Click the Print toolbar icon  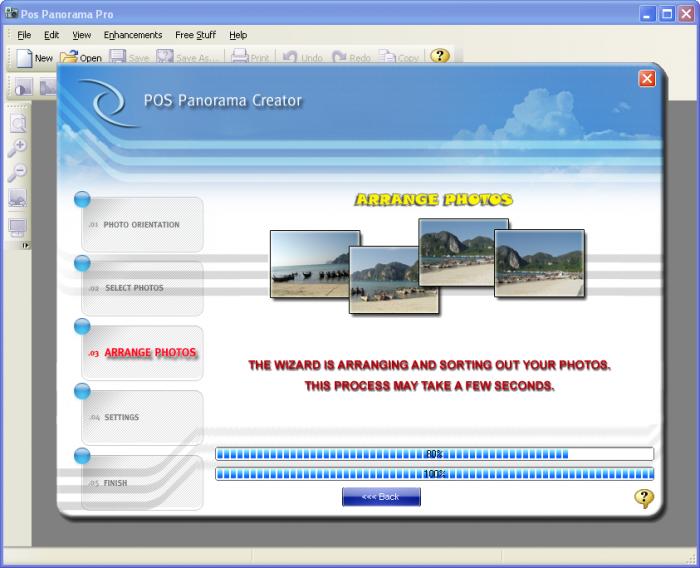click(x=240, y=57)
